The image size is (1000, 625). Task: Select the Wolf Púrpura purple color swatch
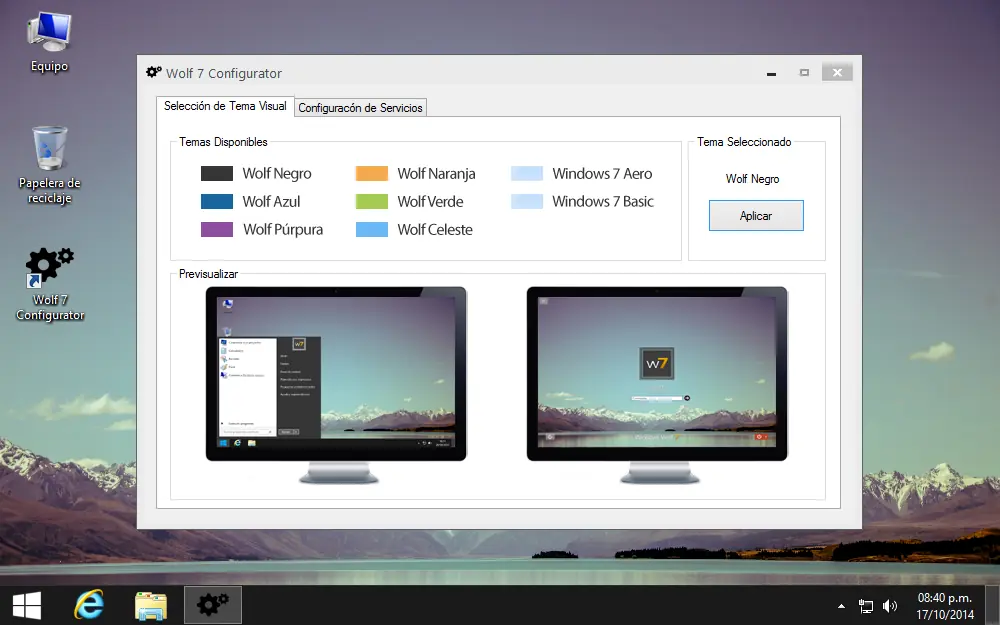pyautogui.click(x=217, y=230)
